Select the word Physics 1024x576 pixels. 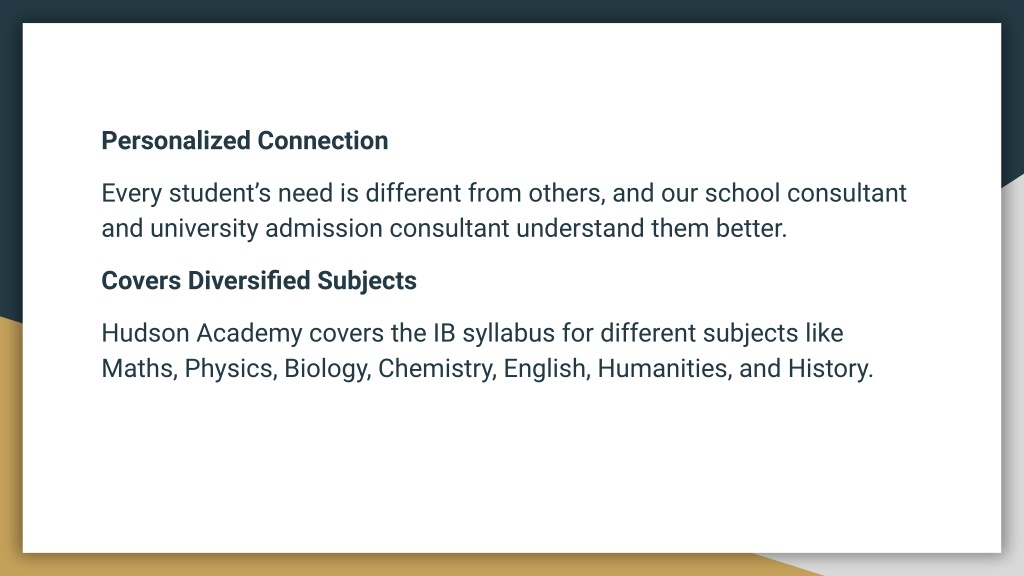[x=230, y=369]
